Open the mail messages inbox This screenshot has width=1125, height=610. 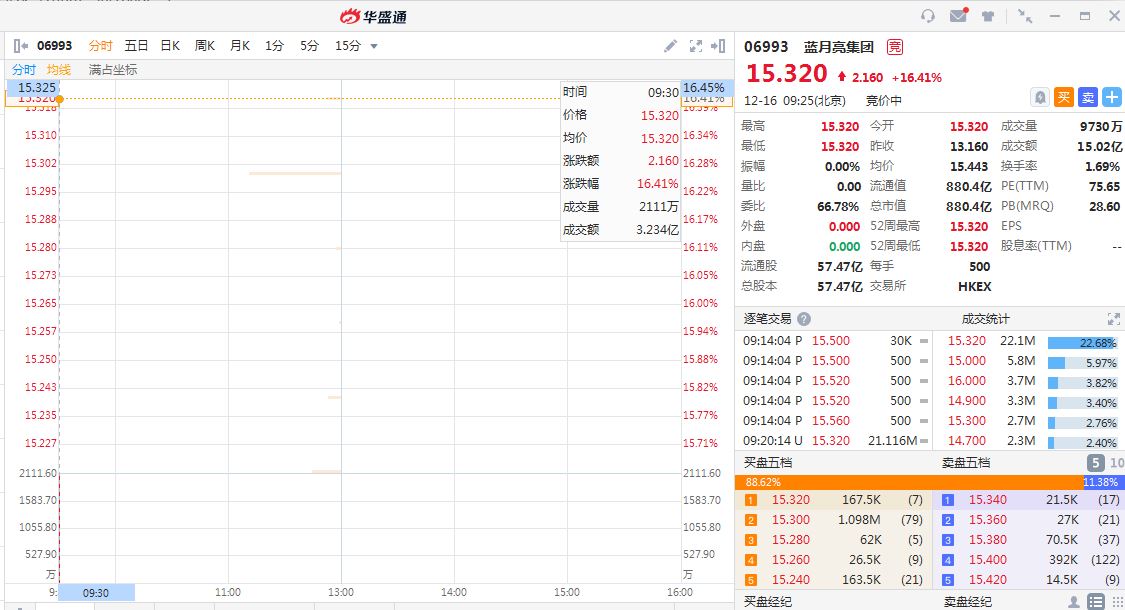coord(959,16)
